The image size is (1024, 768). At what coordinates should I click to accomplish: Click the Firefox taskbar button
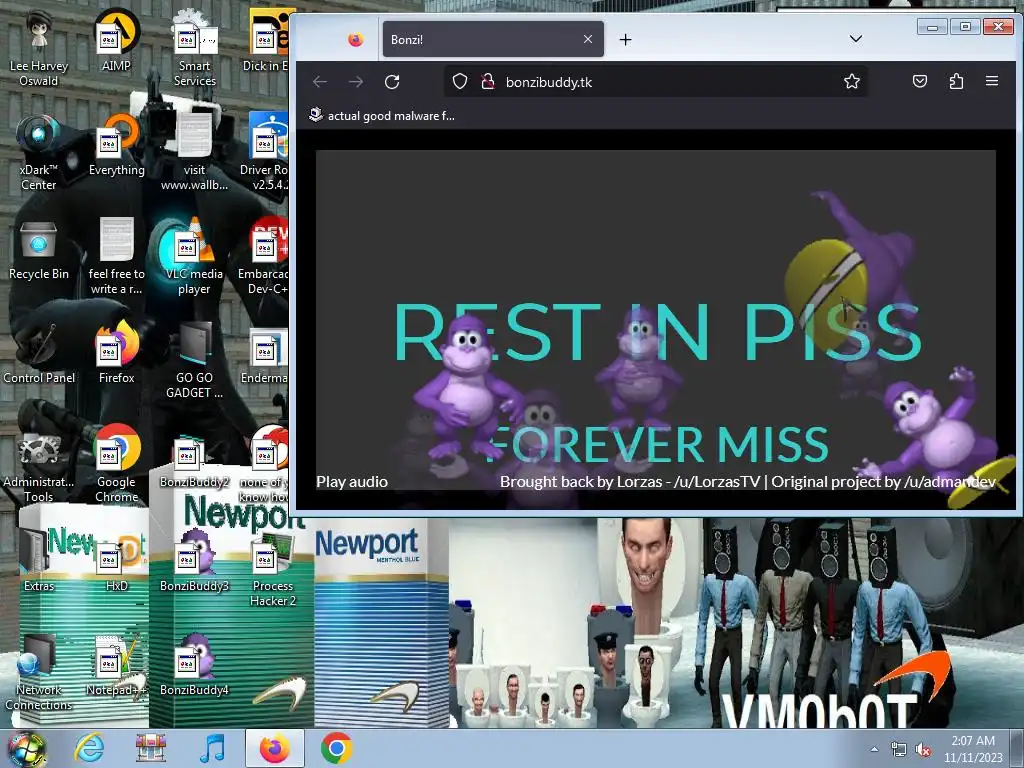pos(275,748)
